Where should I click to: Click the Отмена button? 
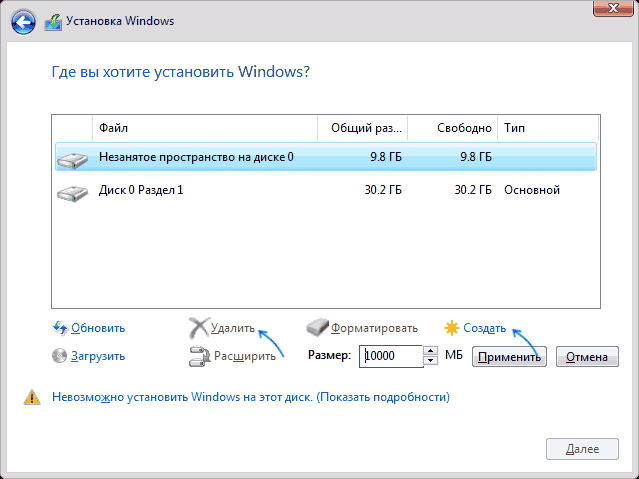coord(587,357)
